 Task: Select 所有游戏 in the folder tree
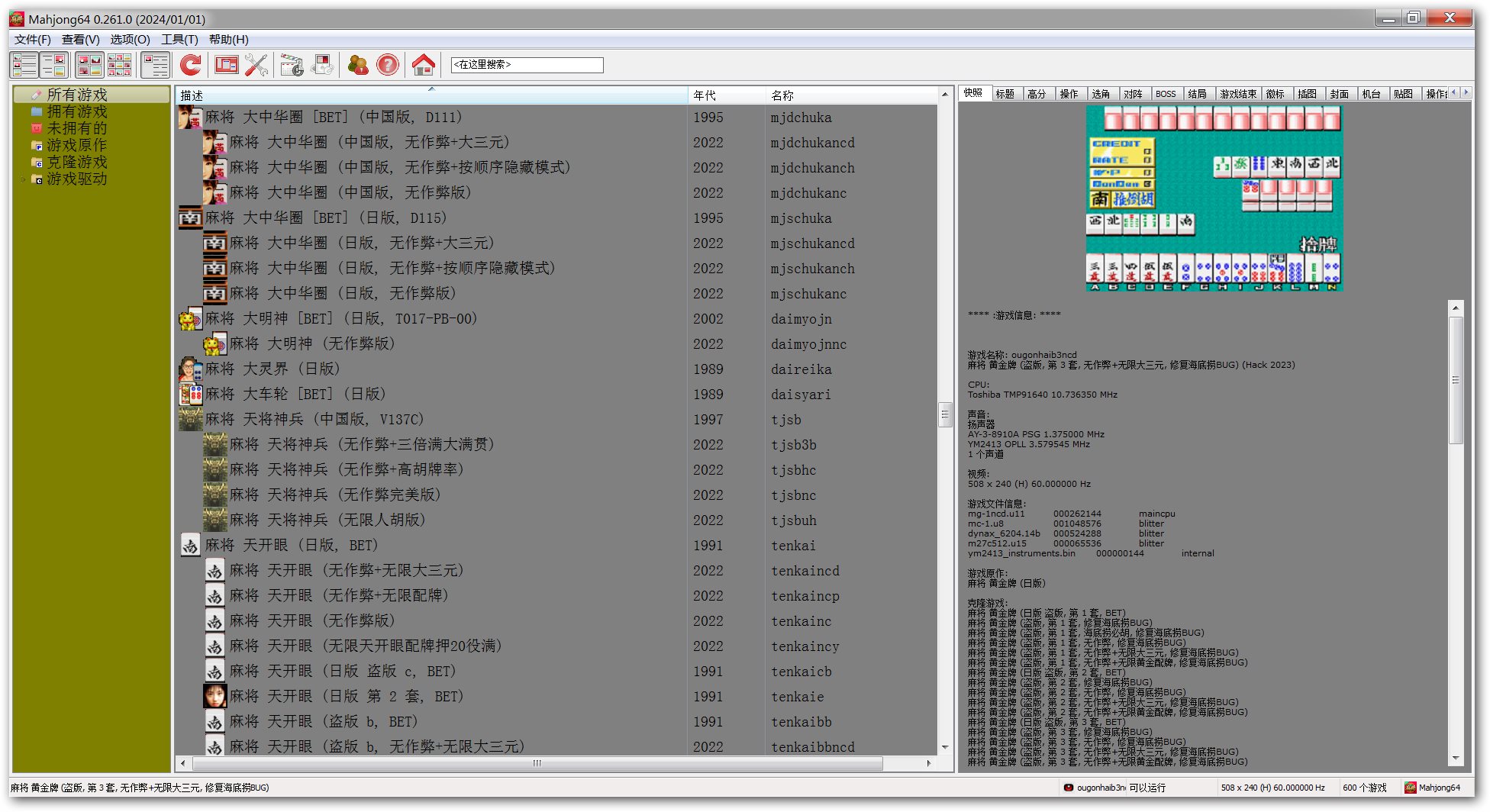(77, 95)
